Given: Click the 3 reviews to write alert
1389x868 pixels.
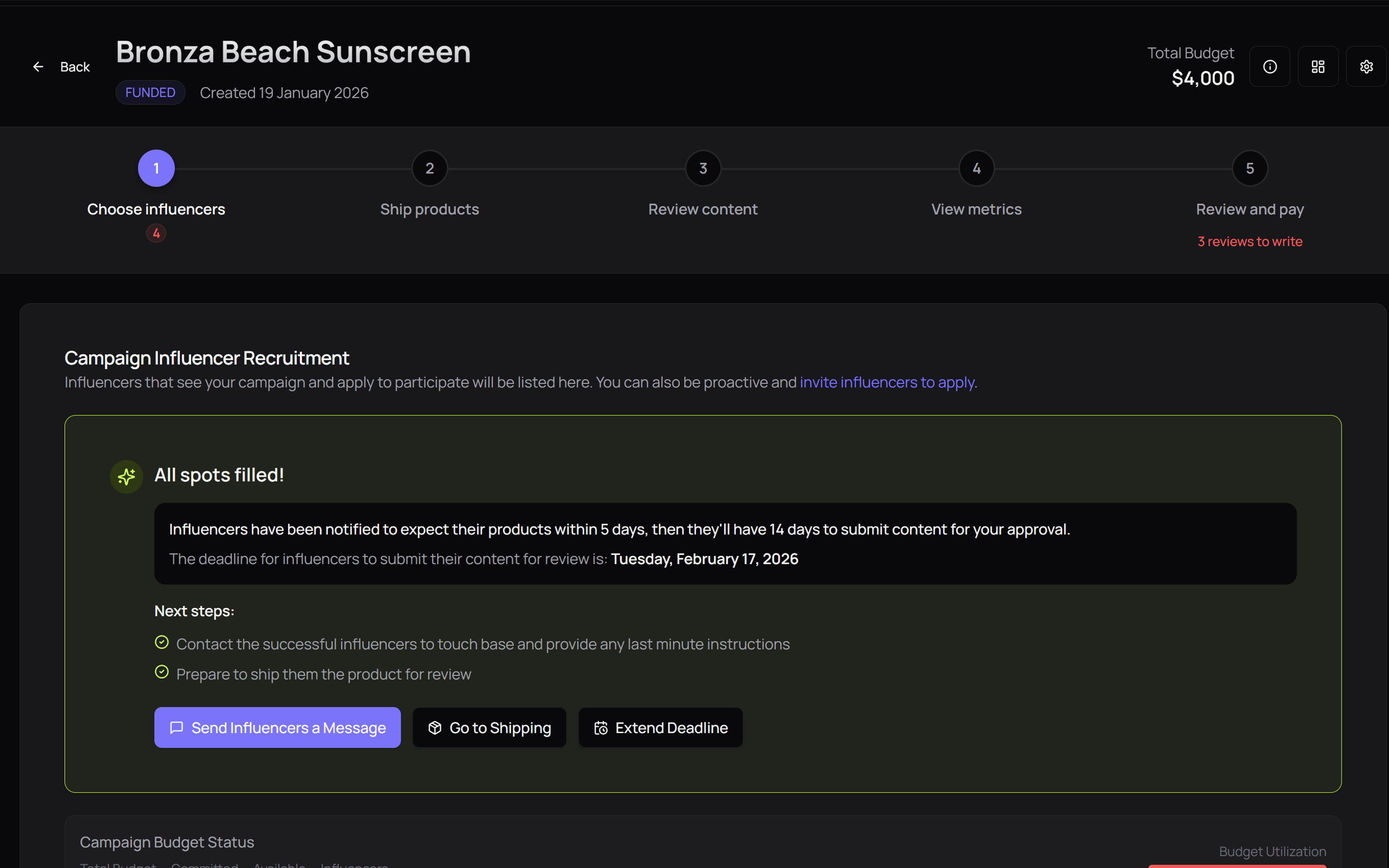Looking at the screenshot, I should click(x=1250, y=241).
